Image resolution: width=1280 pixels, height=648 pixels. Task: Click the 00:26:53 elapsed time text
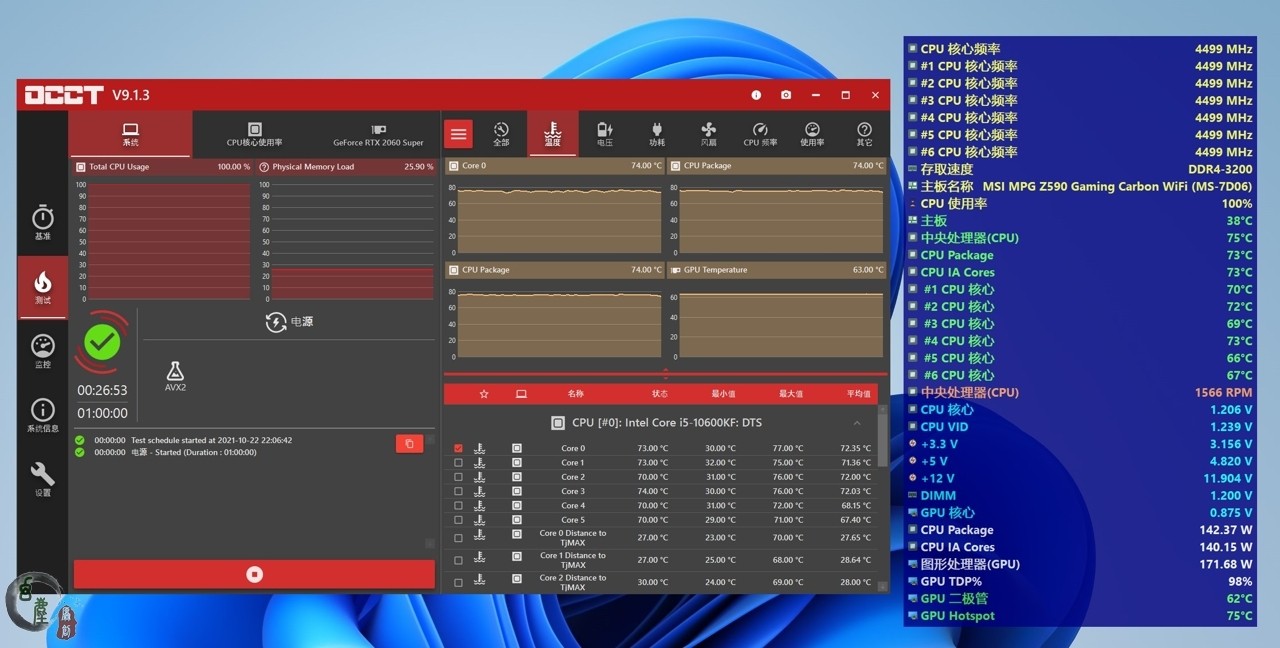pos(102,390)
